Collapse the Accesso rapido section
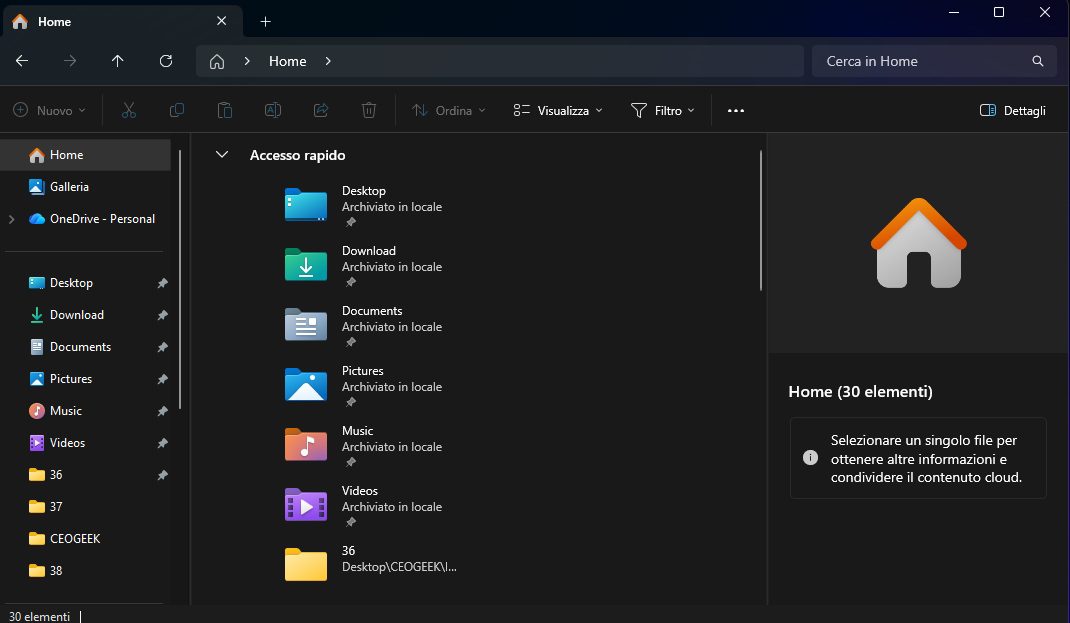The image size is (1070, 623). (x=222, y=155)
